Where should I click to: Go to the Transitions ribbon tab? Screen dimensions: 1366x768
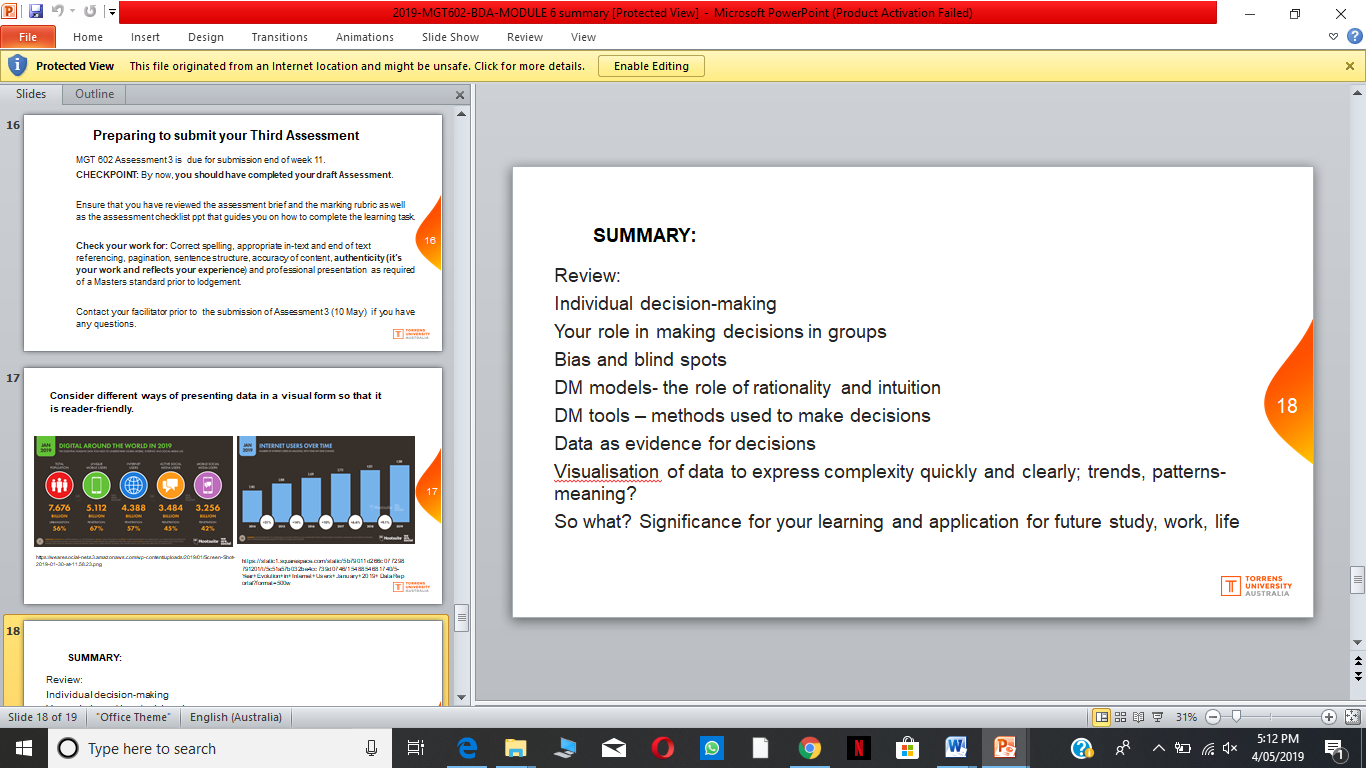280,37
